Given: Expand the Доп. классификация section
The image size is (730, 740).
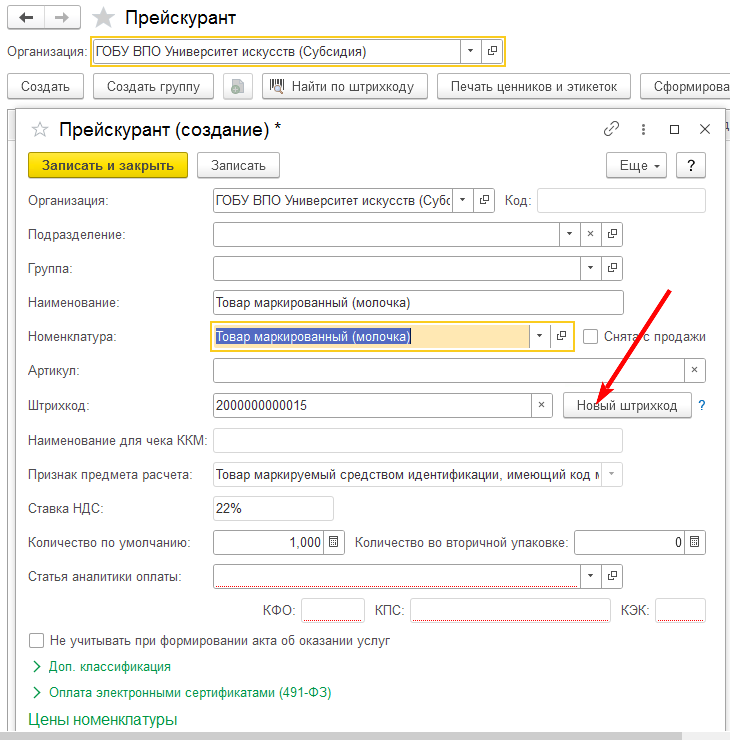Looking at the screenshot, I should [x=37, y=666].
